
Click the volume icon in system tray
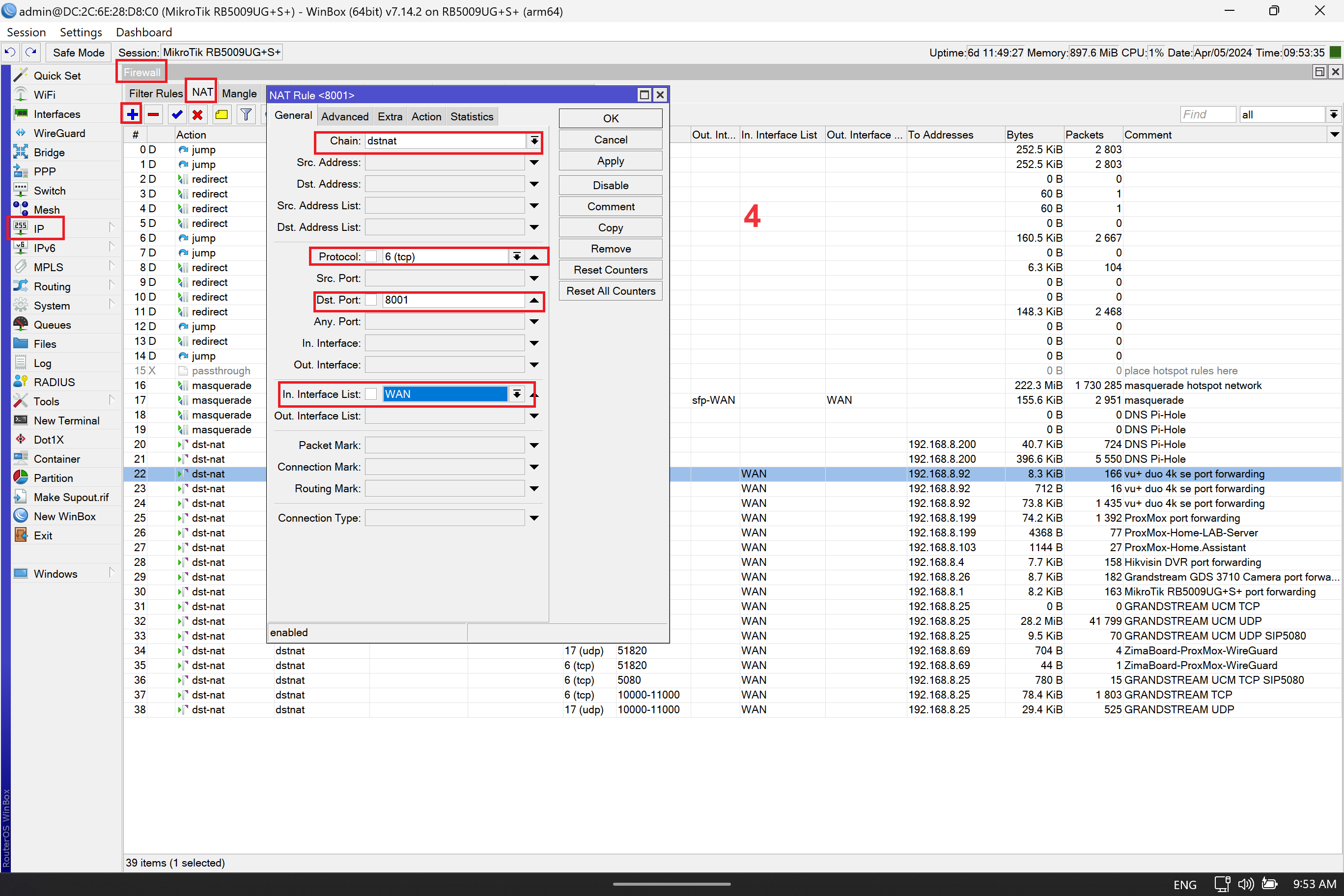tap(1245, 884)
